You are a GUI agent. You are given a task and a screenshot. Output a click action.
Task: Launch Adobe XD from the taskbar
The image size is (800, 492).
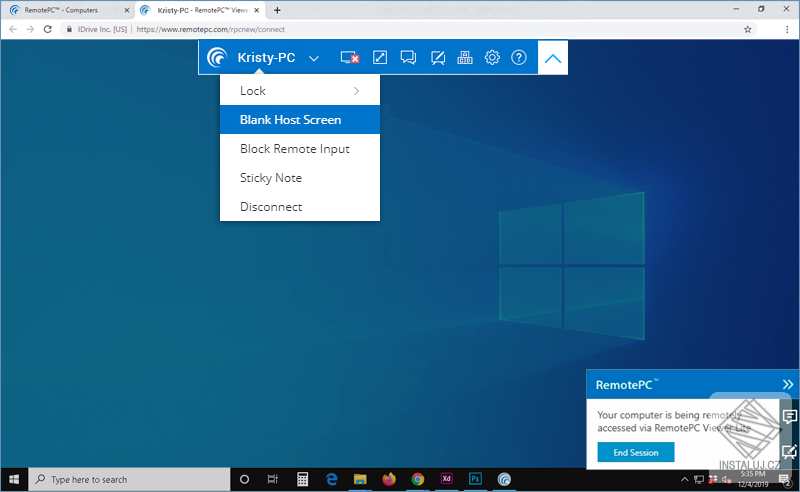(446, 479)
